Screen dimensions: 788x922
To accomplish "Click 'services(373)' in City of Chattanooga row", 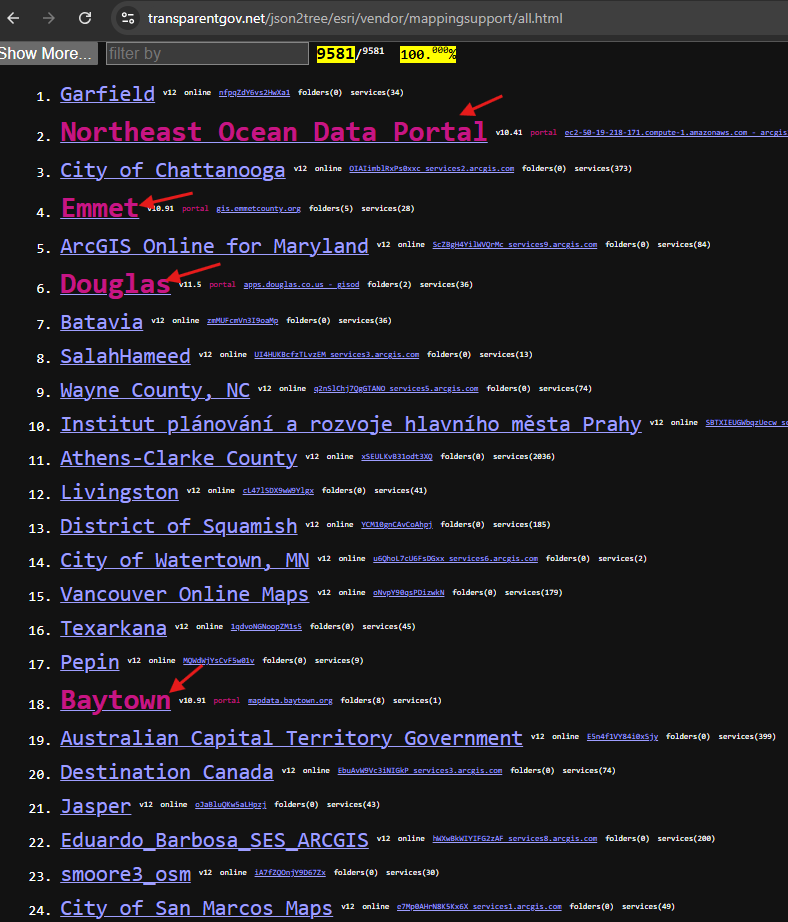I will point(603,169).
